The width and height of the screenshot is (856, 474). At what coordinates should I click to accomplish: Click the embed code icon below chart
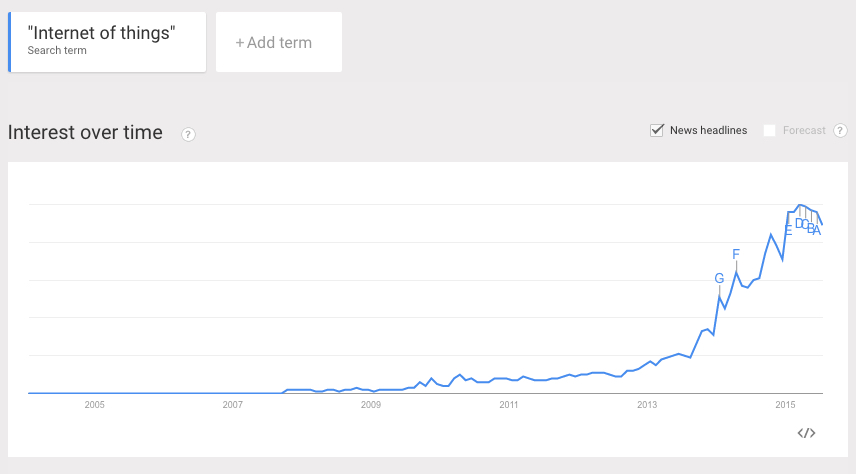[806, 433]
